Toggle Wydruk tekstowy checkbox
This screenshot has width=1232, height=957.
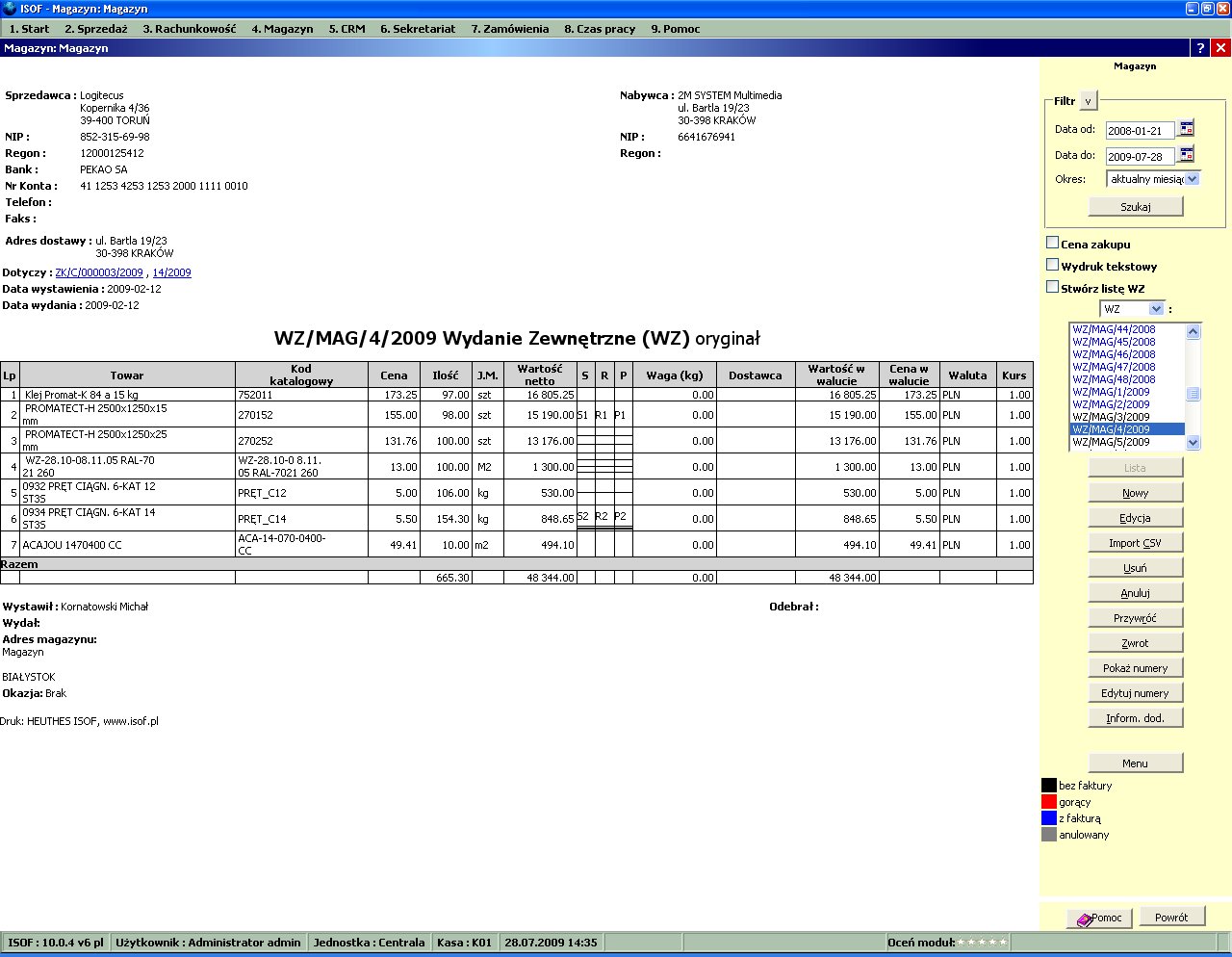click(1052, 265)
